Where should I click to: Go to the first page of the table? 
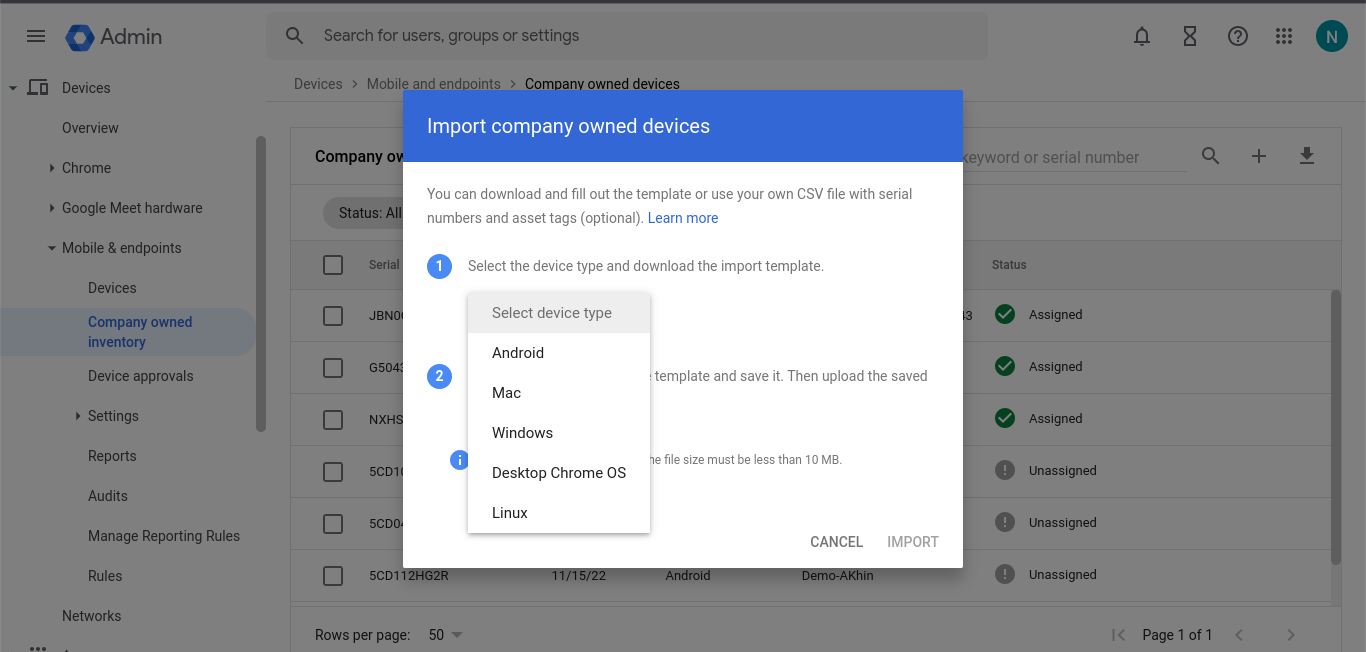tap(1119, 635)
